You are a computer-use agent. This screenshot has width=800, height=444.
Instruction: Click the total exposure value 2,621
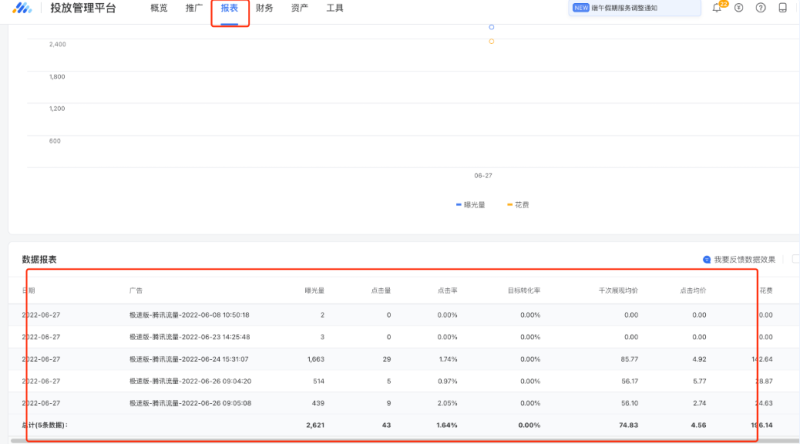click(315, 425)
